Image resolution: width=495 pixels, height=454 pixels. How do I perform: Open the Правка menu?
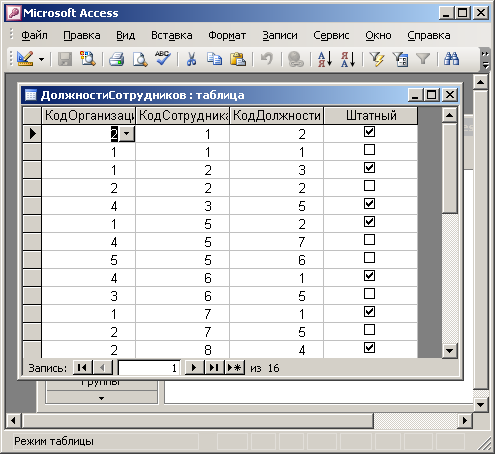coord(82,35)
